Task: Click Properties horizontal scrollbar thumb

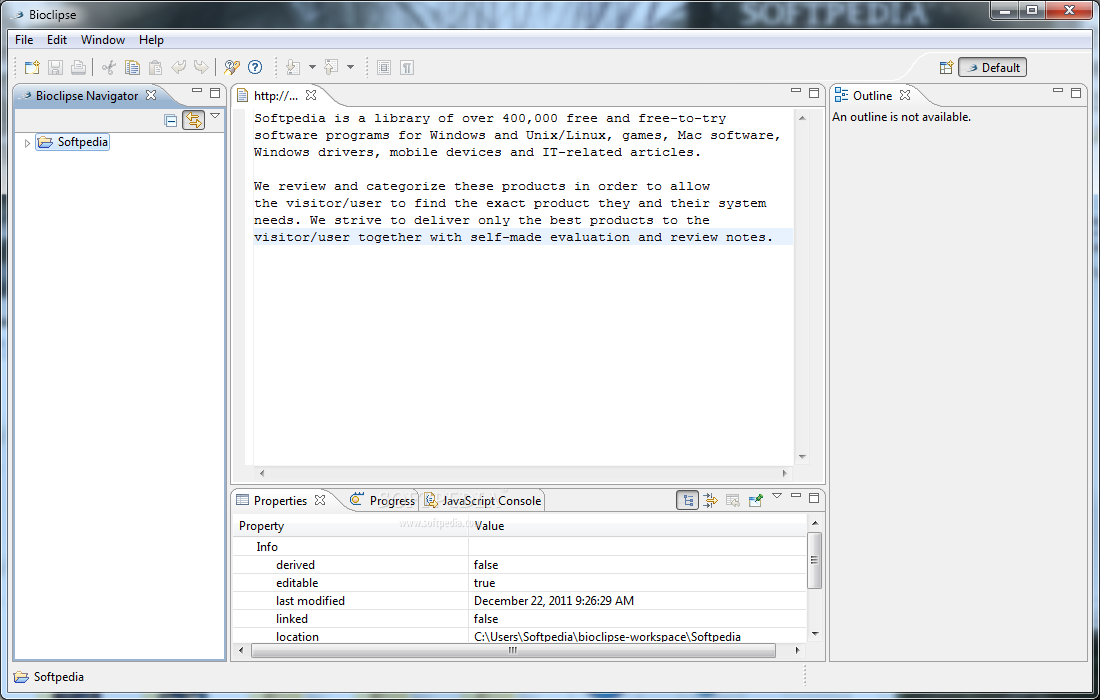Action: pyautogui.click(x=513, y=650)
